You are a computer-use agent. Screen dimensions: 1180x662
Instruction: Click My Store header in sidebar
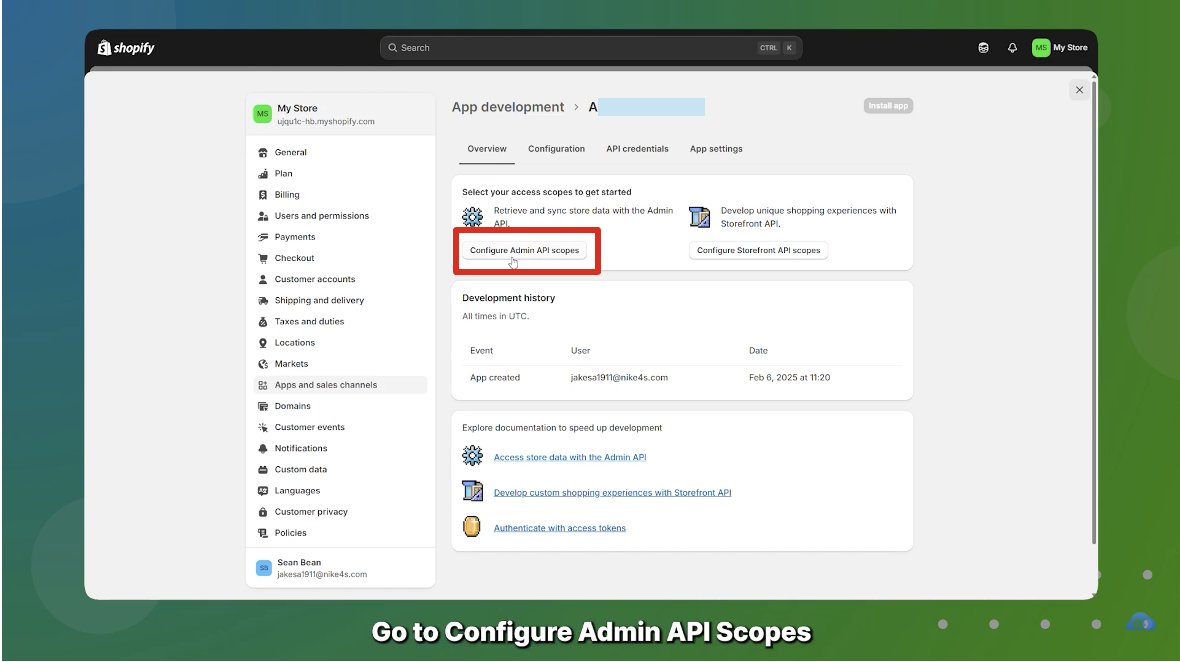coord(340,114)
